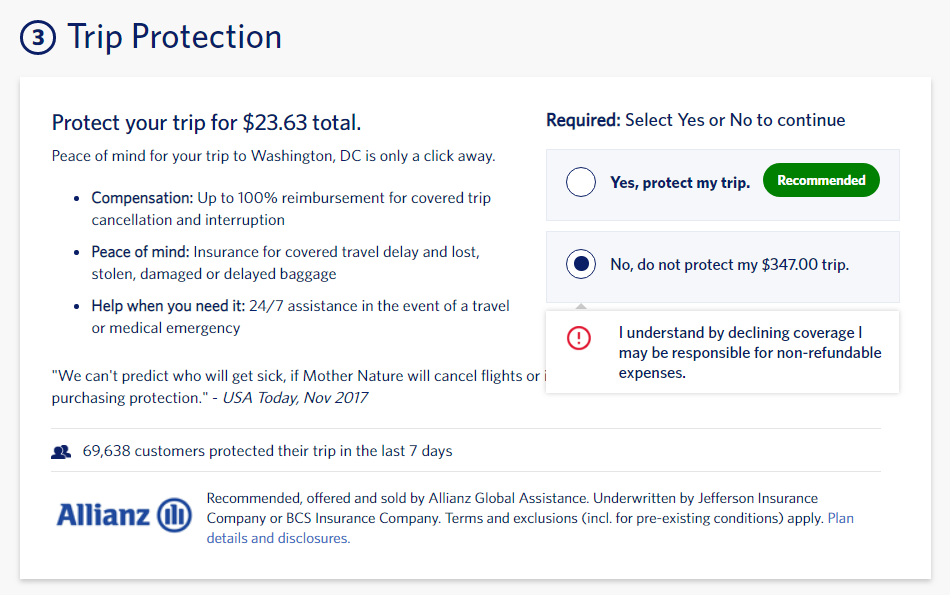
Task: Click the declining coverage warning message
Action: 749,352
